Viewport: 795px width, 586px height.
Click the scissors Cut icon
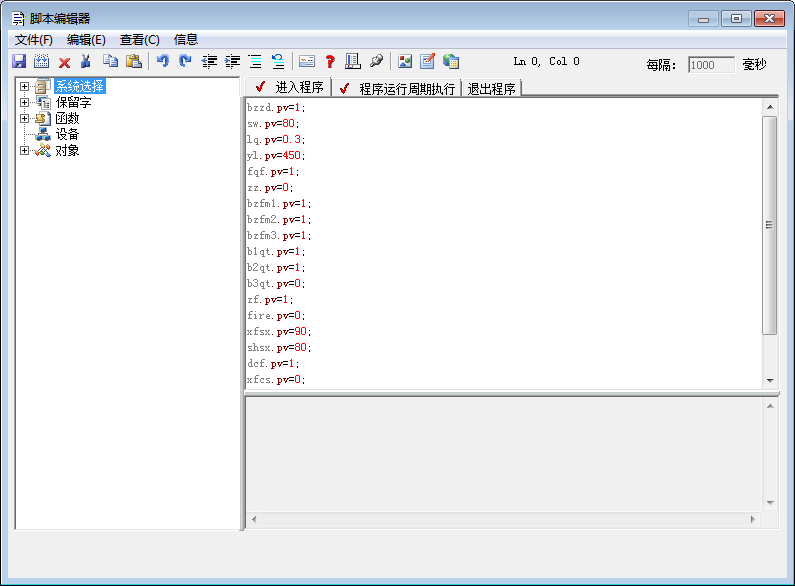point(87,62)
